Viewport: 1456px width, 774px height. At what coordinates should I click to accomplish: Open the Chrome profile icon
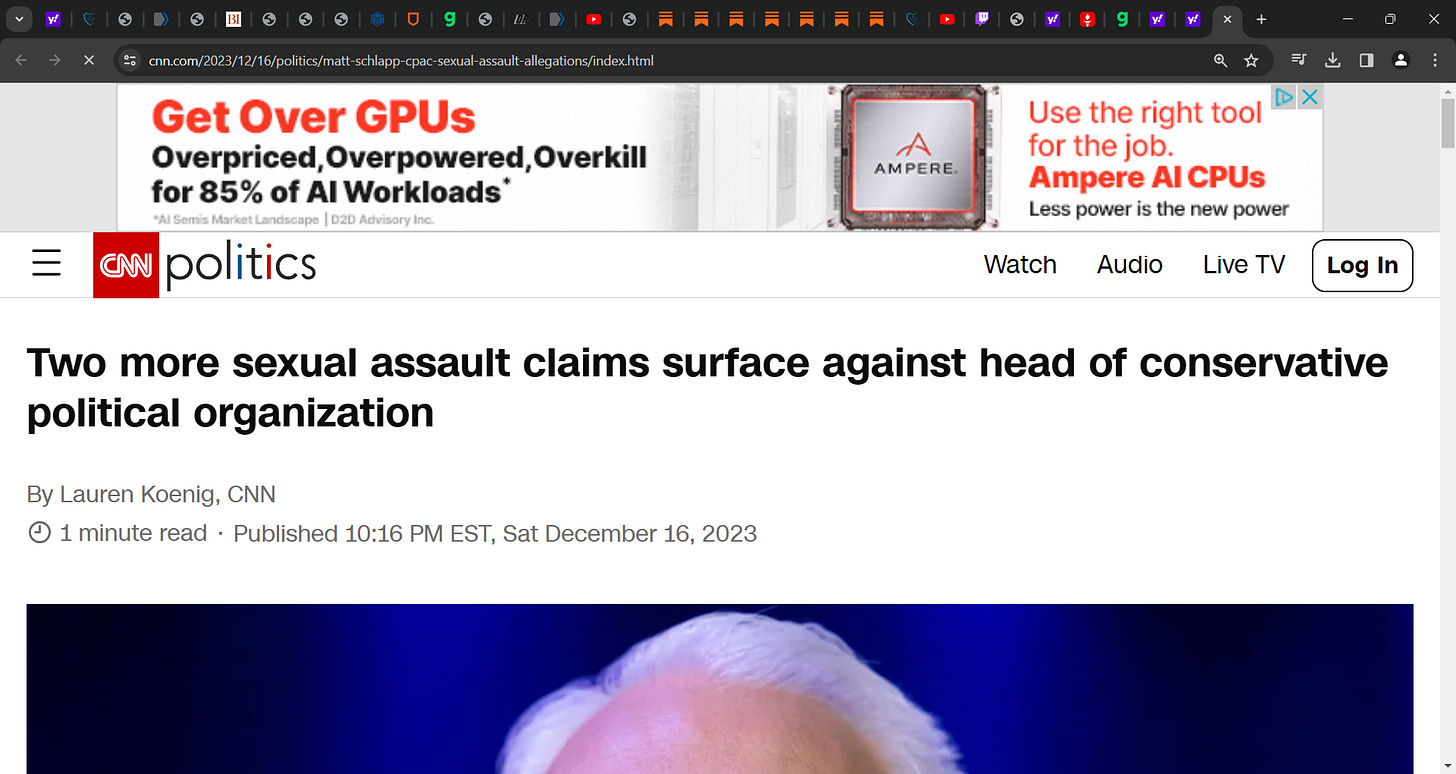tap(1401, 60)
